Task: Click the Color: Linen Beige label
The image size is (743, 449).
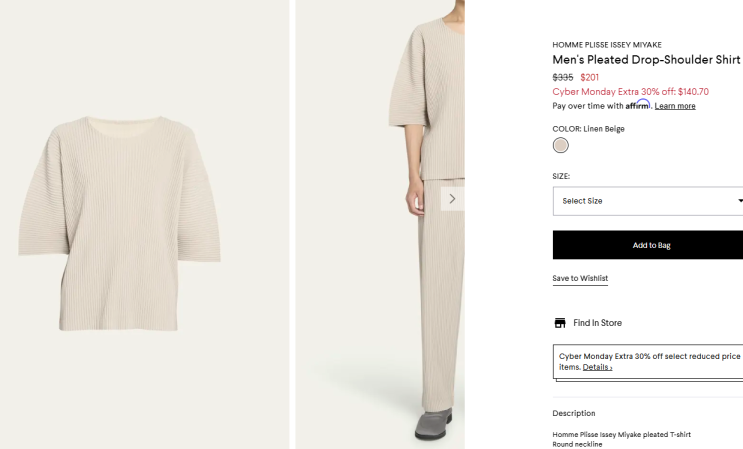Action: (588, 129)
